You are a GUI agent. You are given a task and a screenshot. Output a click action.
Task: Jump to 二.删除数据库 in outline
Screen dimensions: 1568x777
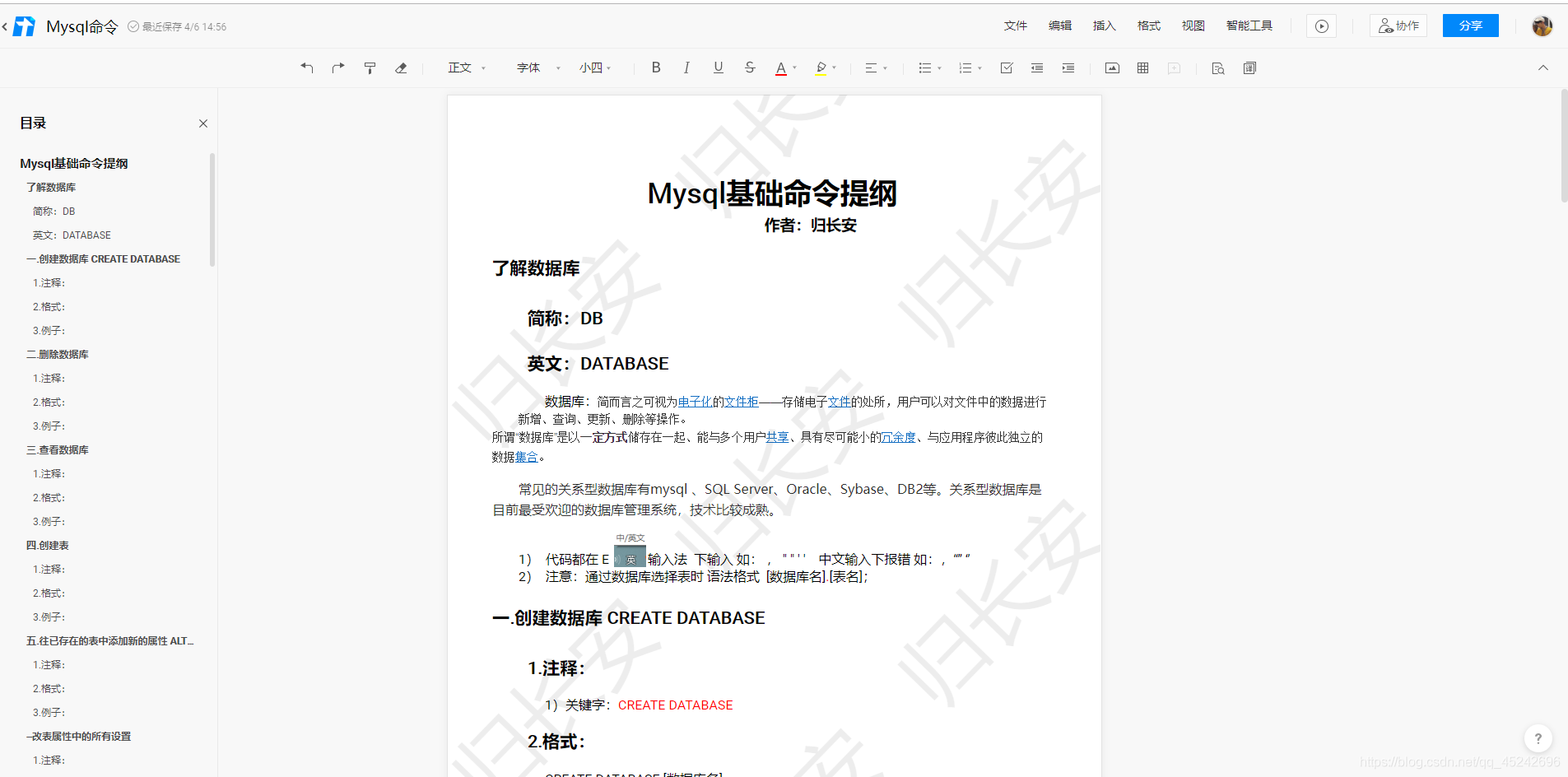coord(58,355)
